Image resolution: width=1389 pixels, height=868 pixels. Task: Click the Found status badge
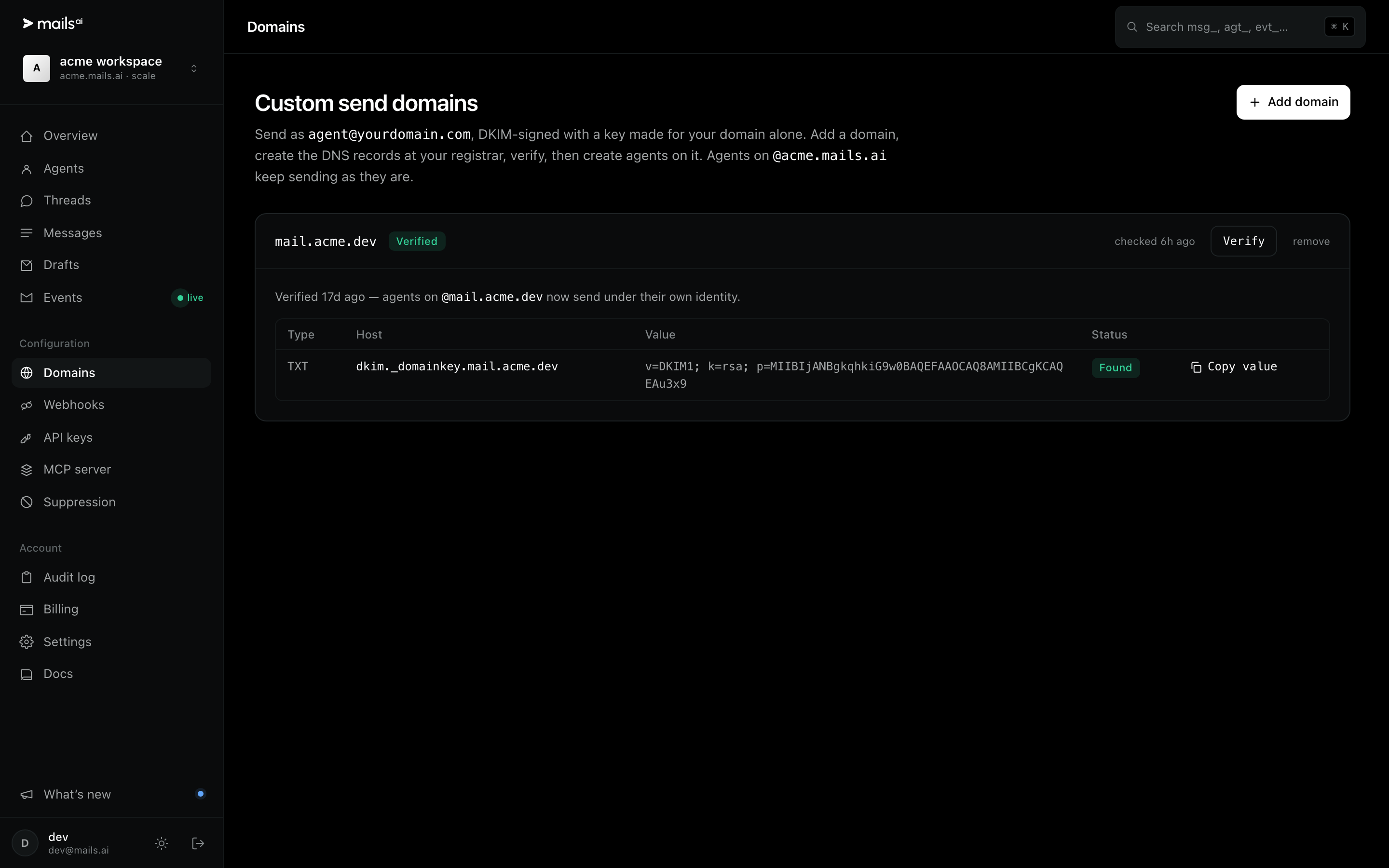pyautogui.click(x=1115, y=368)
